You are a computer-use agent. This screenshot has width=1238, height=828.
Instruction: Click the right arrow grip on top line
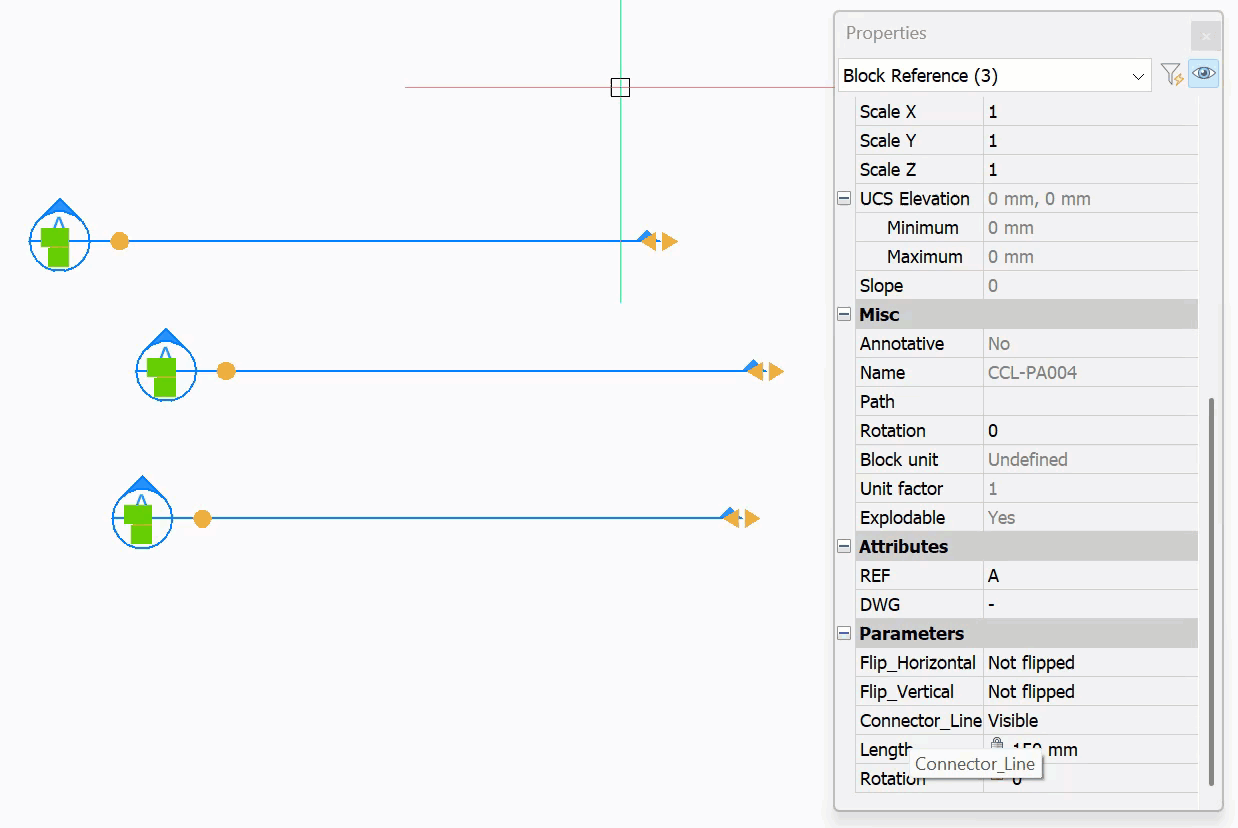pyautogui.click(x=670, y=241)
